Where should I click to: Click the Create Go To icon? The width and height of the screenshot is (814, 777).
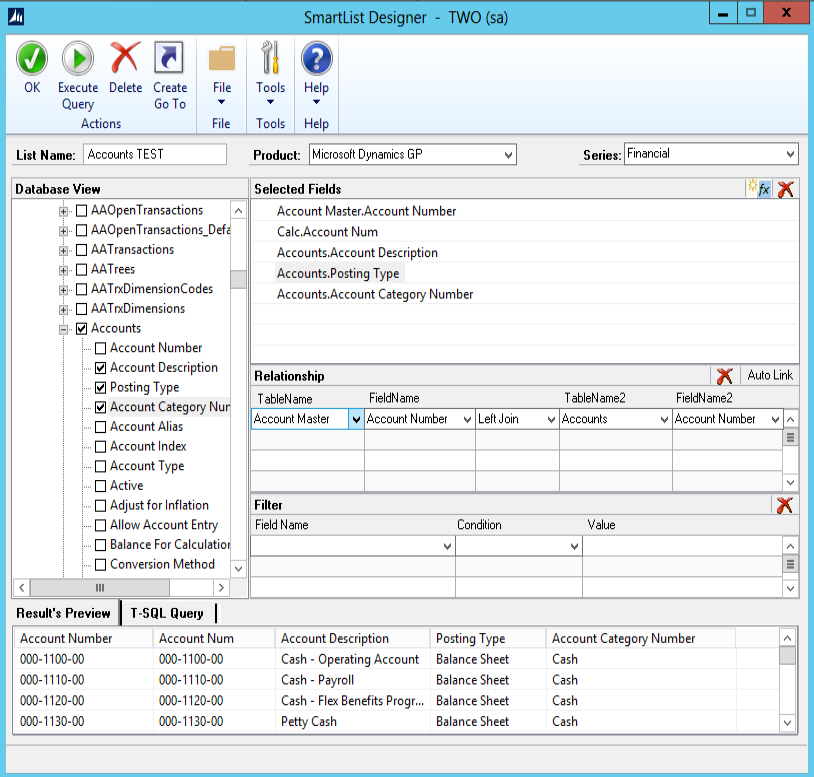tap(170, 59)
